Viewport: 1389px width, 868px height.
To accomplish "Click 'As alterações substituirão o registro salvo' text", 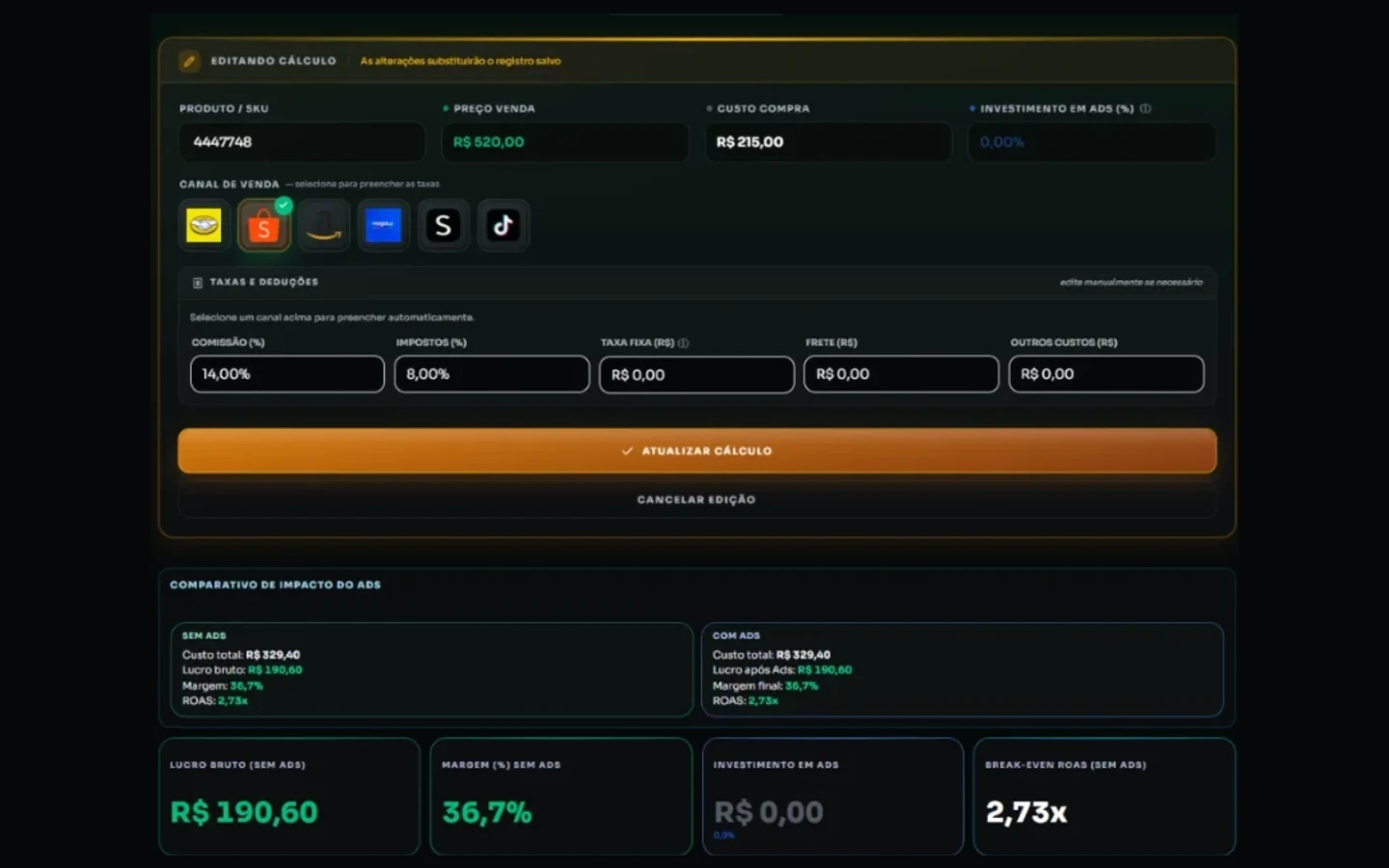I will click(460, 61).
